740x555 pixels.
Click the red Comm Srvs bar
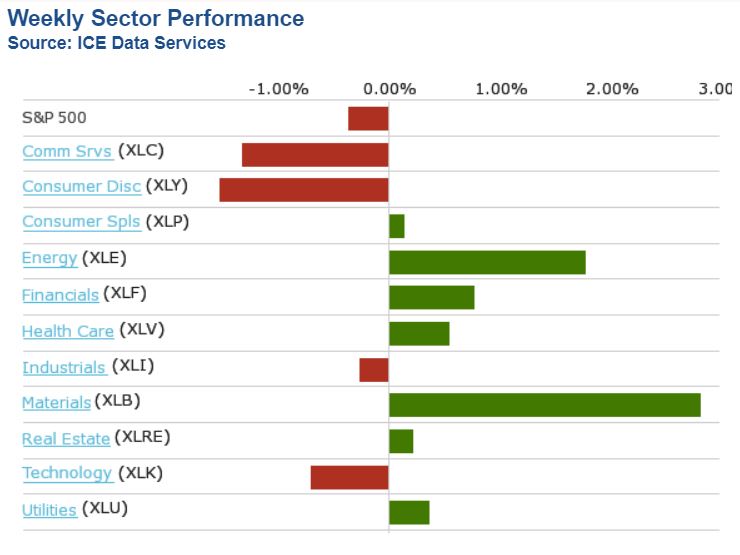point(315,154)
